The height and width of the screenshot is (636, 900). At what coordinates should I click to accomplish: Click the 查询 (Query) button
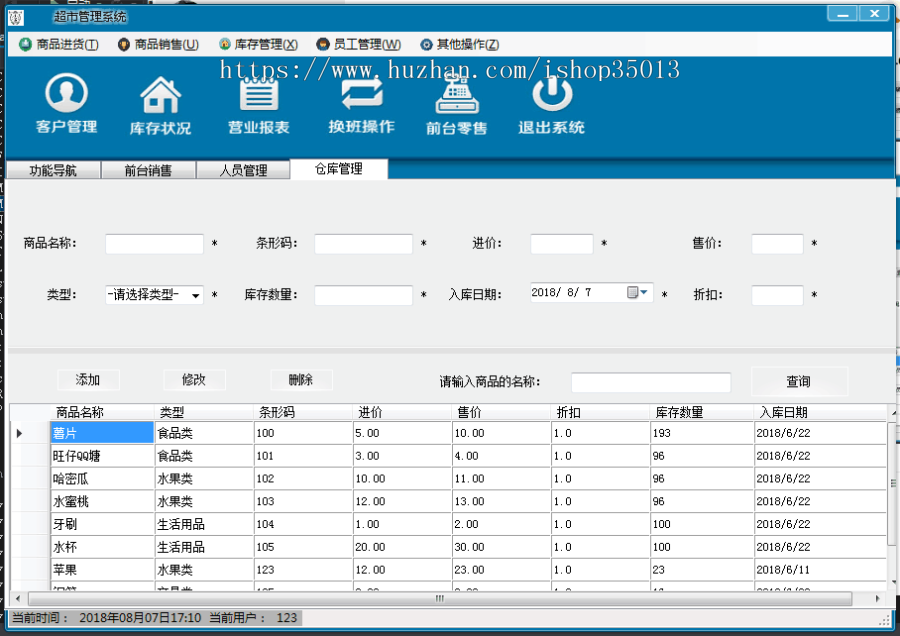[799, 381]
